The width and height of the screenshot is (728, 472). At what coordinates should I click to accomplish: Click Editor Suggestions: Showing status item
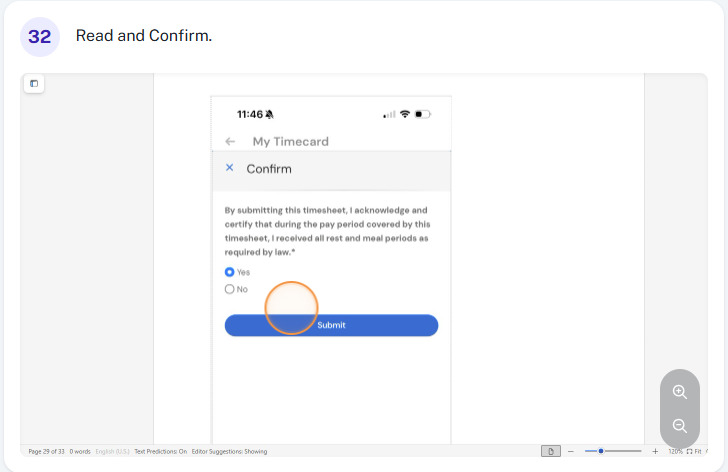(x=229, y=452)
